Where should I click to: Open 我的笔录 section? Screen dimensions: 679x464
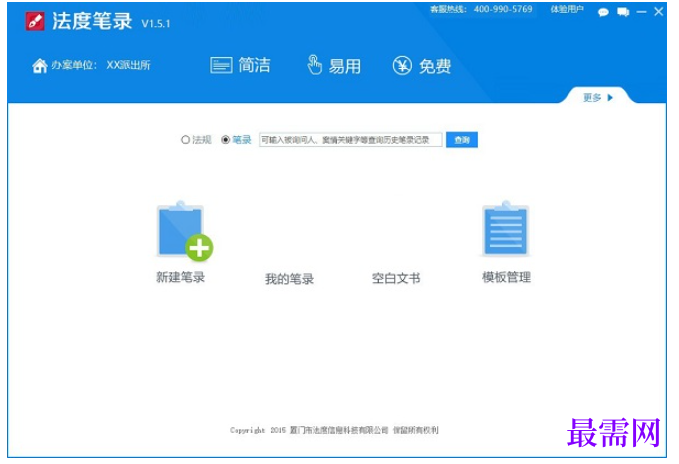(289, 279)
